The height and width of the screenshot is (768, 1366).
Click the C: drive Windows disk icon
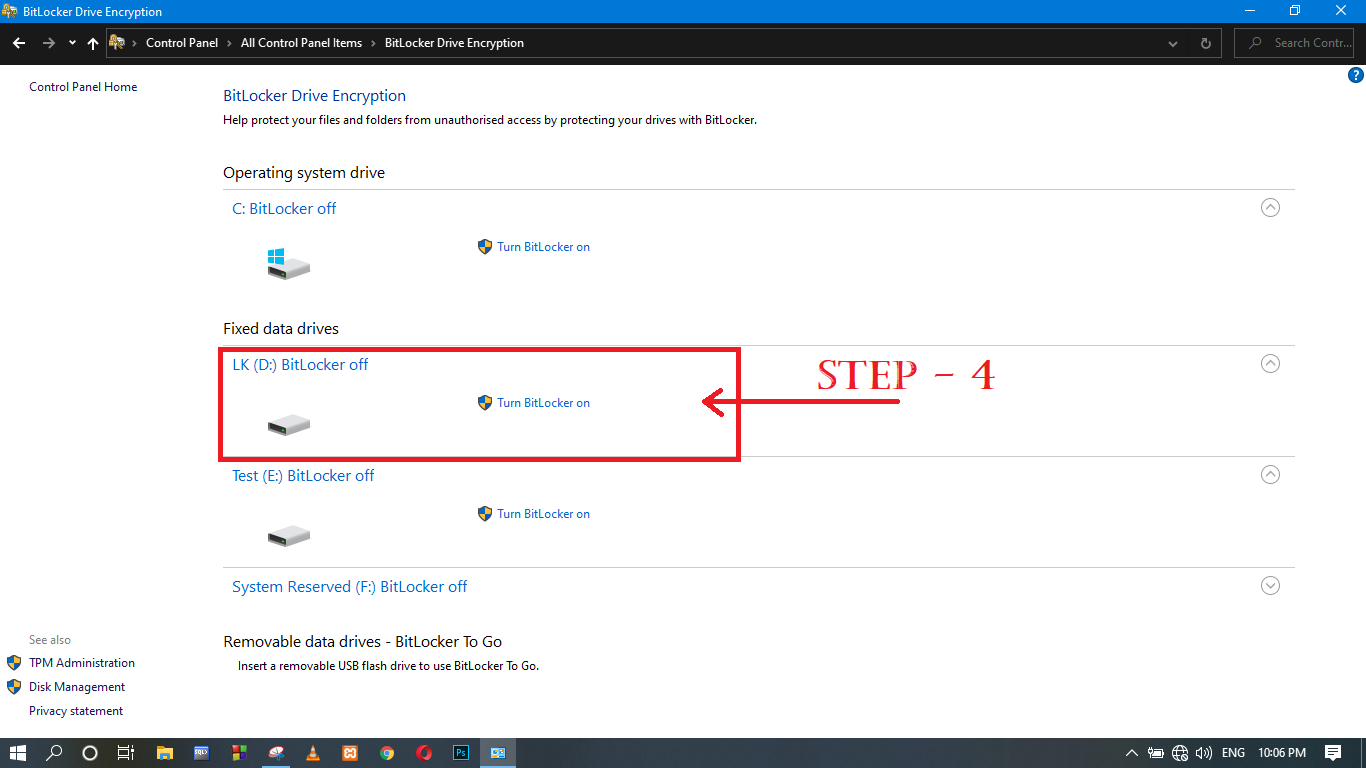(289, 264)
